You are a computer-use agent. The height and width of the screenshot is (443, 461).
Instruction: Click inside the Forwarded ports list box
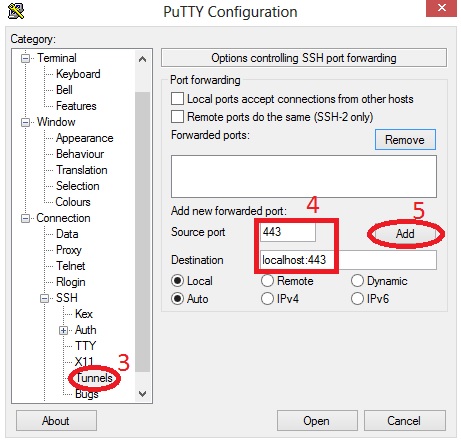304,176
